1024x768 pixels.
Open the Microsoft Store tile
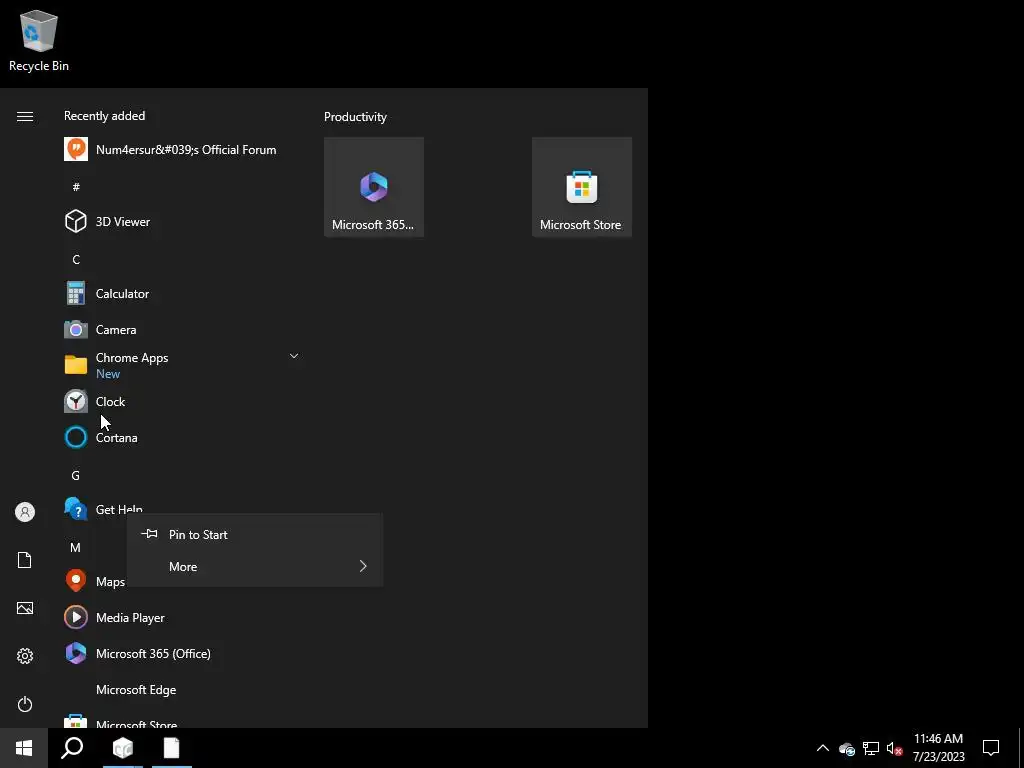(x=581, y=187)
